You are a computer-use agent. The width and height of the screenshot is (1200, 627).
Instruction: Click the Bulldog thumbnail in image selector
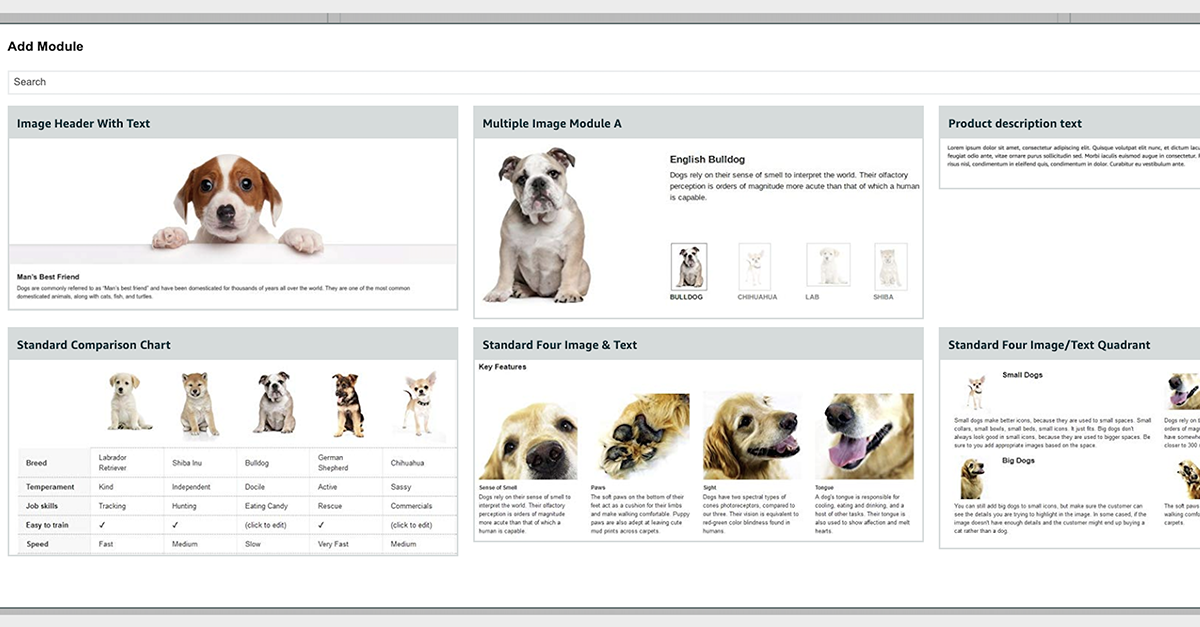pos(689,267)
